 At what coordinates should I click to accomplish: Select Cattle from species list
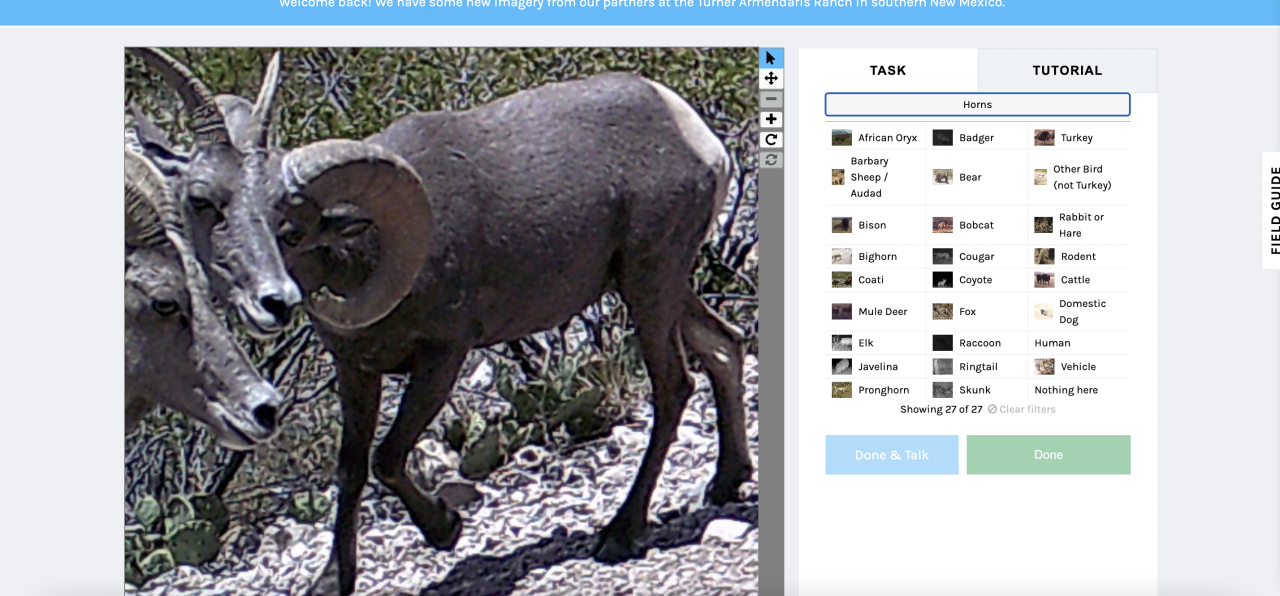pyautogui.click(x=1078, y=280)
